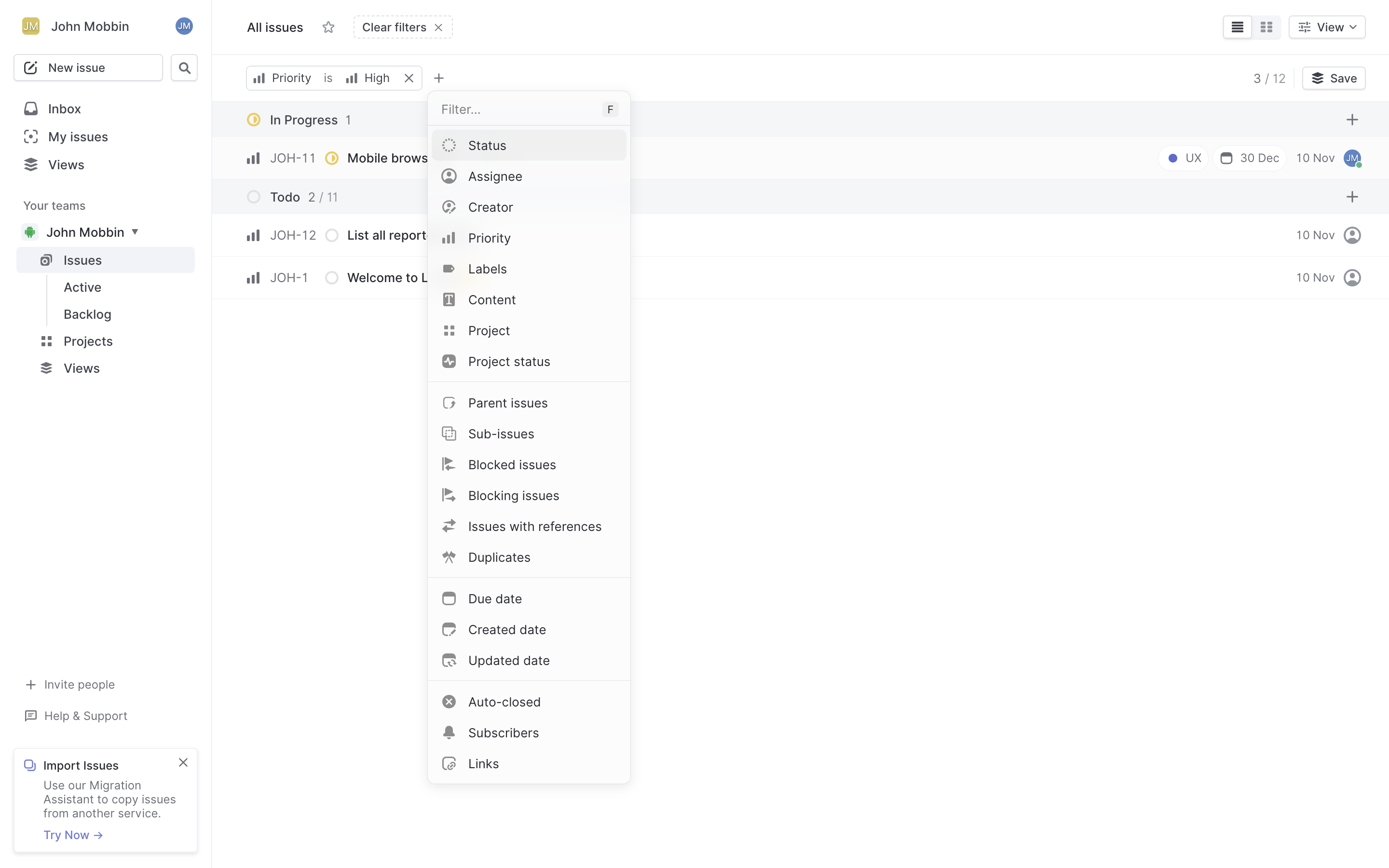Open the Active issues list
The image size is (1389, 868).
pos(82,287)
